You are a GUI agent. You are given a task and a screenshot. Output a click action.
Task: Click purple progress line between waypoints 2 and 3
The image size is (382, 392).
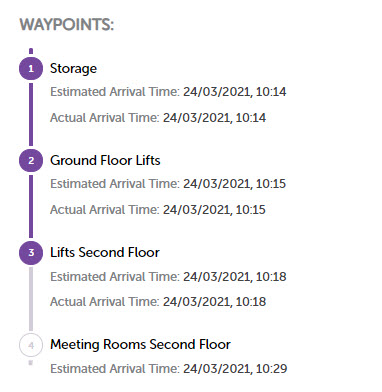pyautogui.click(x=31, y=206)
